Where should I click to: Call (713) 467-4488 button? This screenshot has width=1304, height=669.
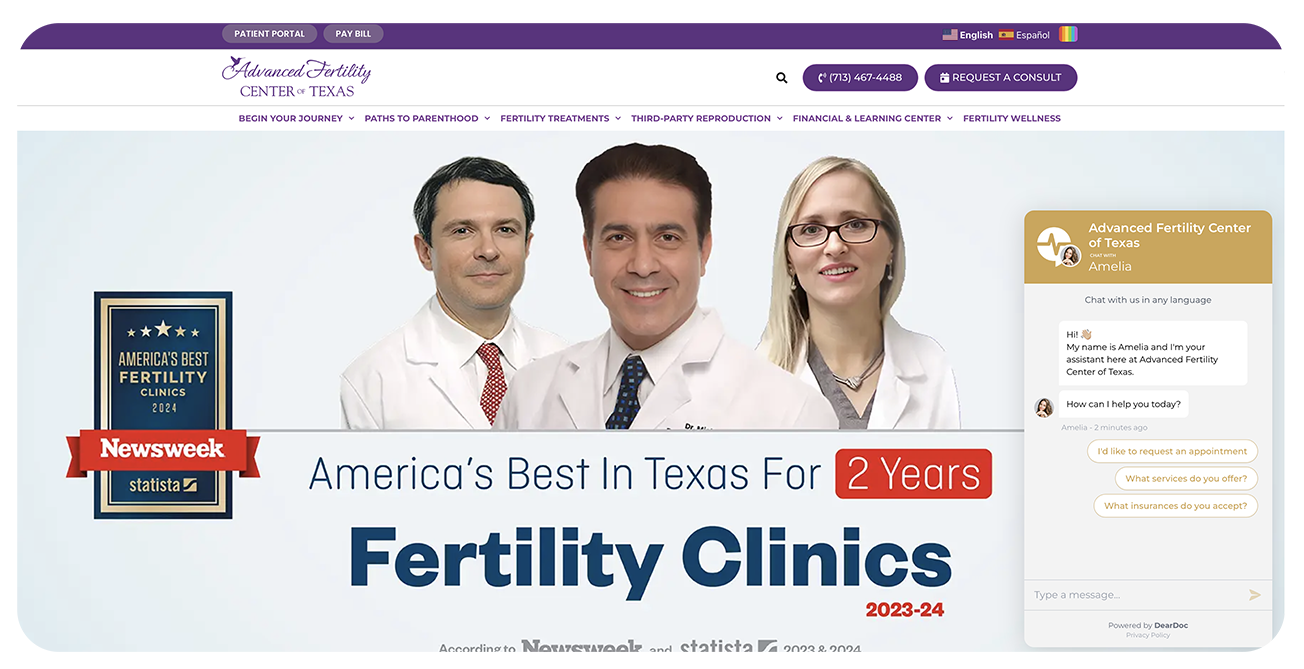860,78
